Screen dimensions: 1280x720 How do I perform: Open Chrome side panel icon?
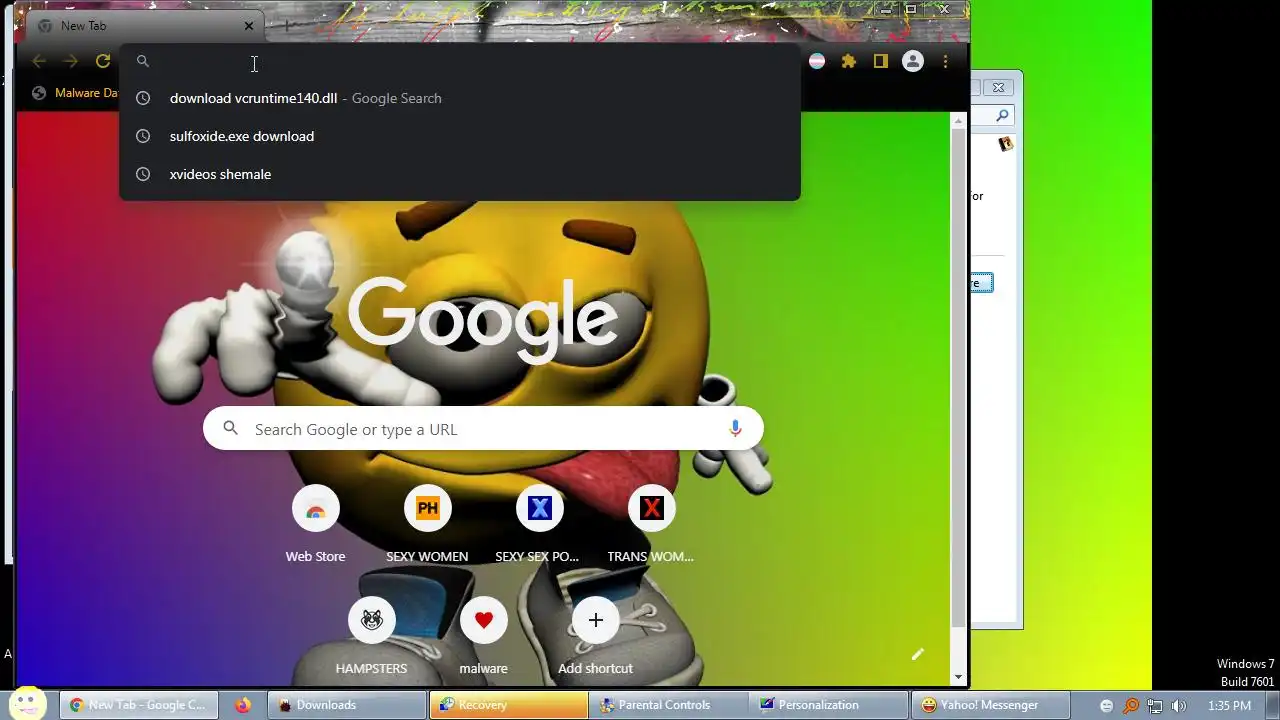880,61
